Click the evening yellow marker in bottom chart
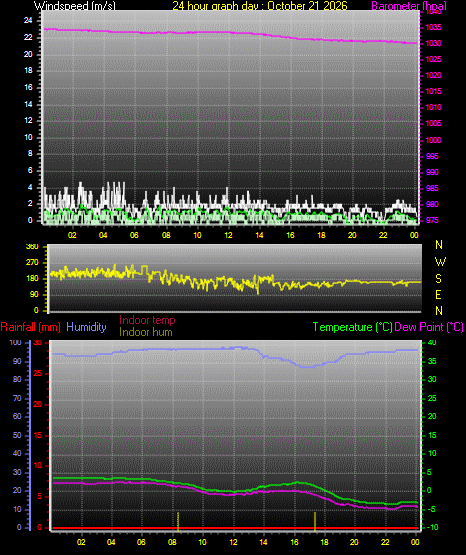466x555 pixels. click(x=315, y=521)
